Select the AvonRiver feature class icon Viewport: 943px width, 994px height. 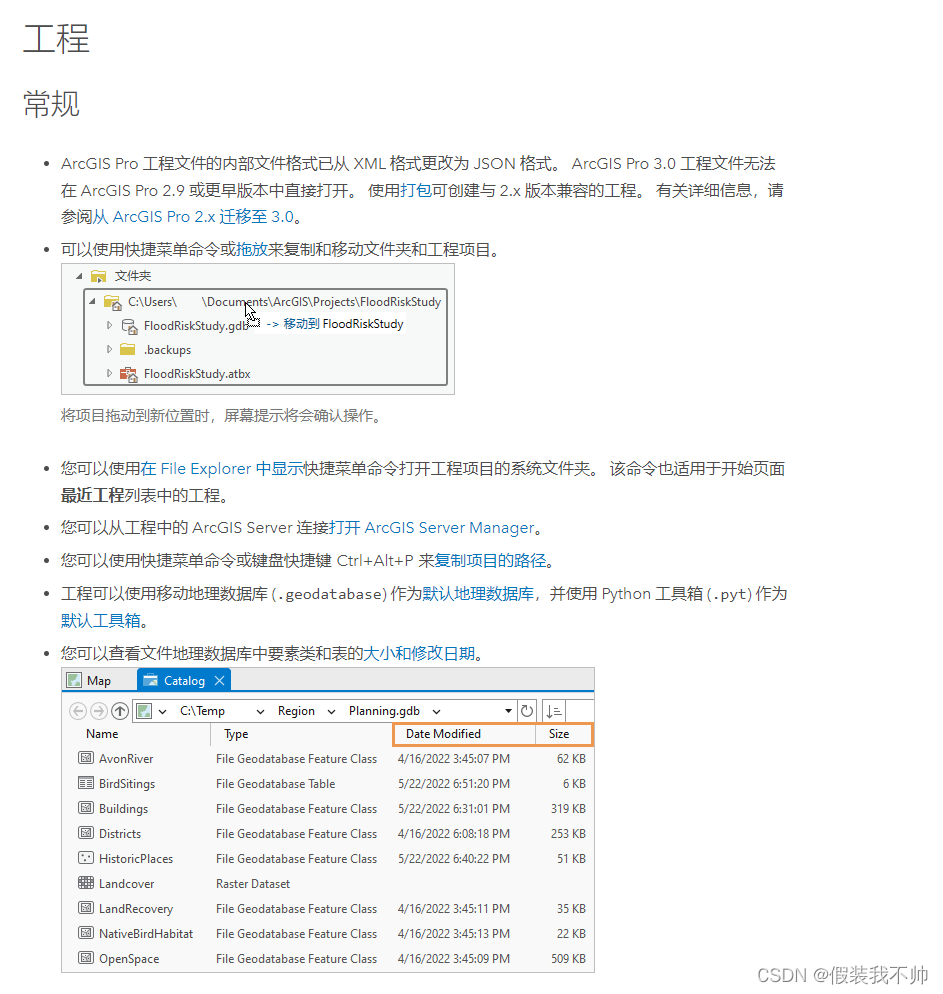[86, 758]
